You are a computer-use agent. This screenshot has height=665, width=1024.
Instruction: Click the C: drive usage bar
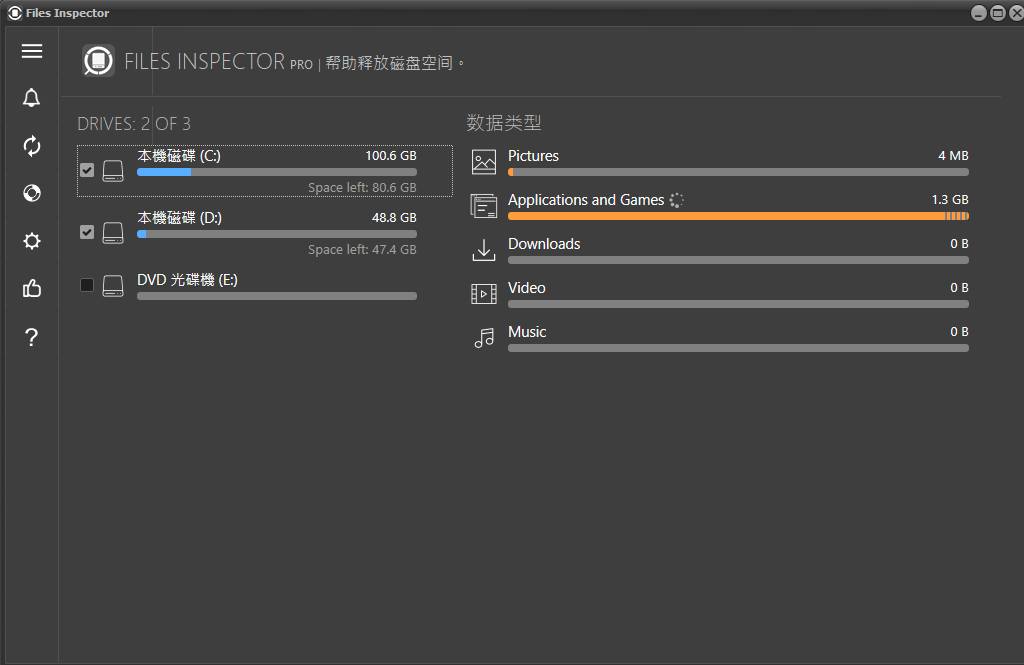tap(276, 172)
